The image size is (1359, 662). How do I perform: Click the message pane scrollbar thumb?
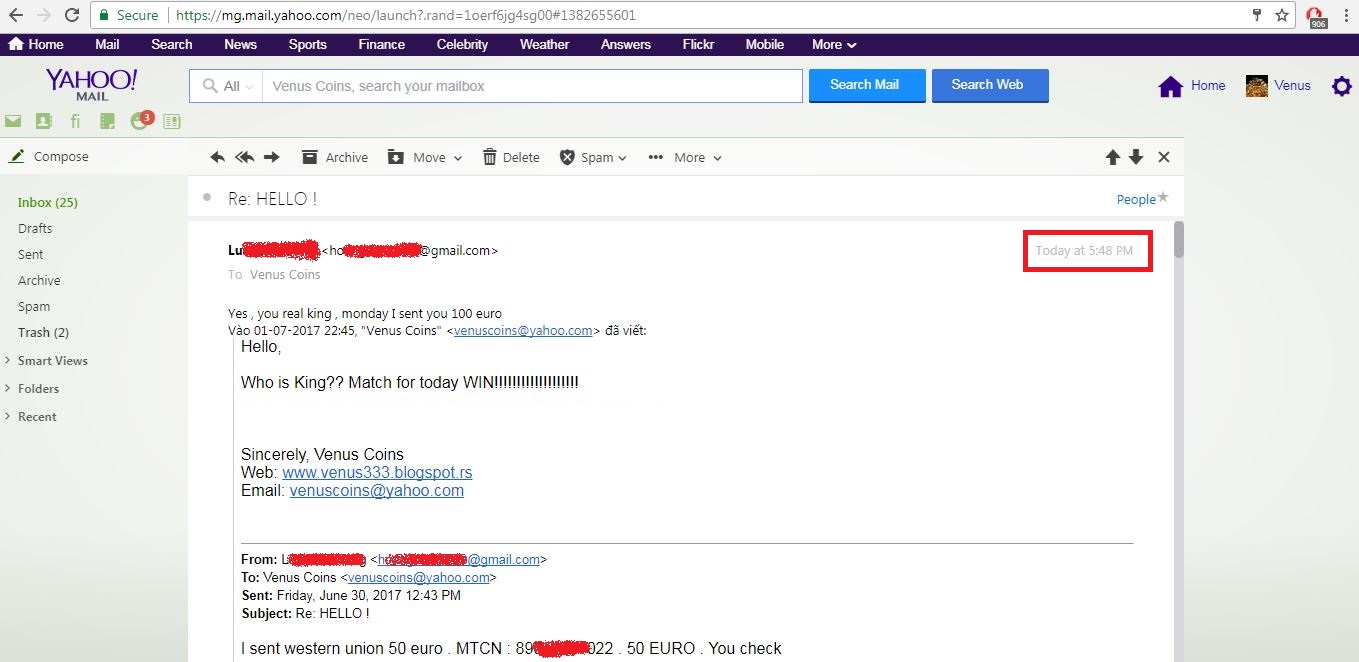click(x=1179, y=239)
